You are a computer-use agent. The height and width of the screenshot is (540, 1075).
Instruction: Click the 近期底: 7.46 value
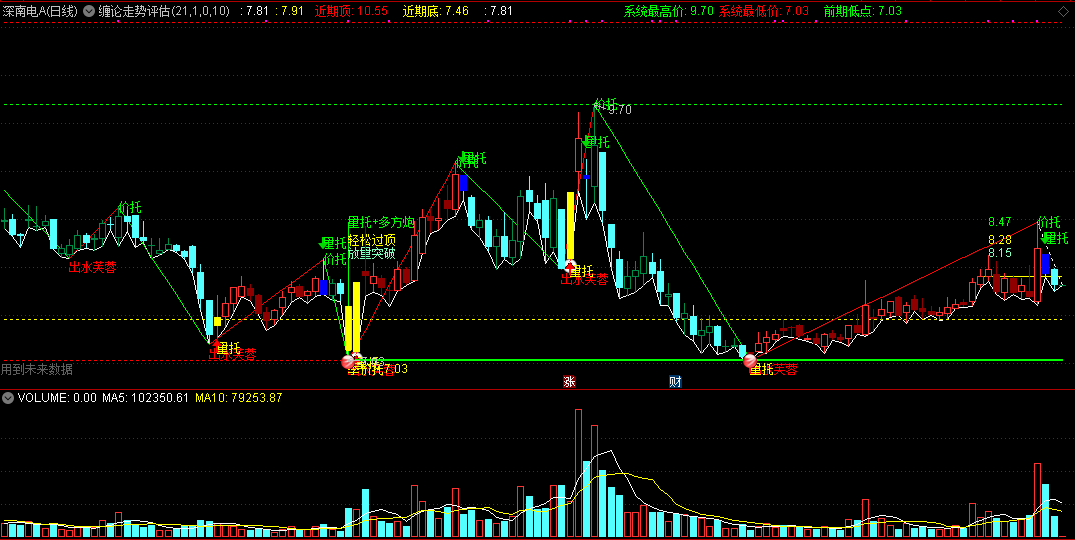tap(435, 11)
